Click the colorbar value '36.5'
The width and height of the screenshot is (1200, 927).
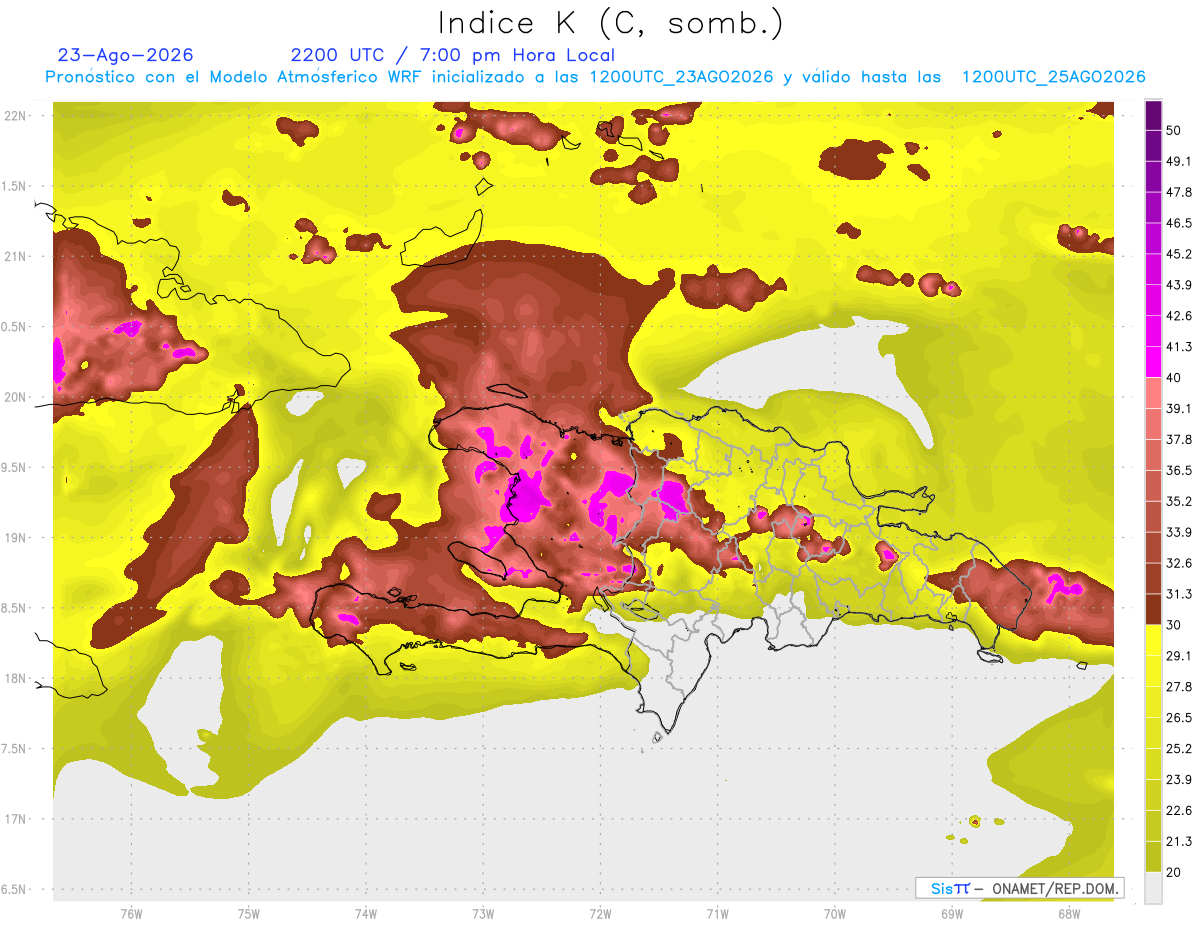click(1178, 470)
